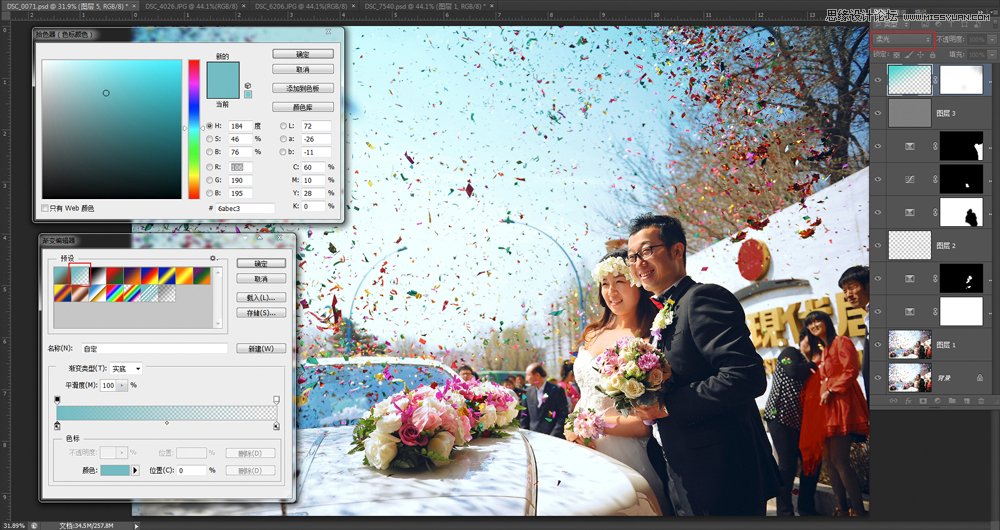The width and height of the screenshot is (1000, 530).
Task: Toggle visibility of the 背景 layer
Action: coord(878,378)
